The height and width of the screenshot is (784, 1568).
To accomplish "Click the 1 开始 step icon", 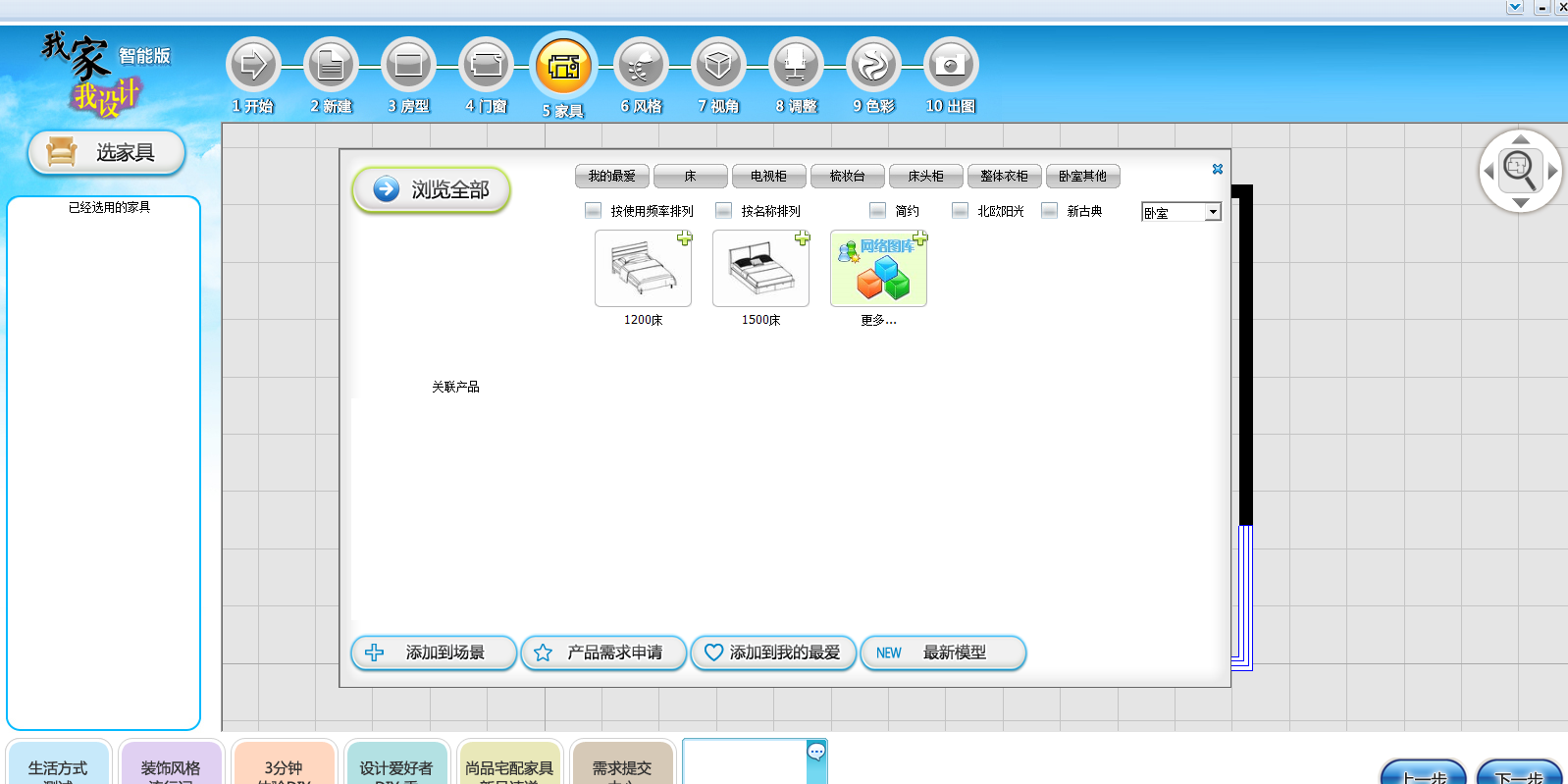I will (253, 66).
